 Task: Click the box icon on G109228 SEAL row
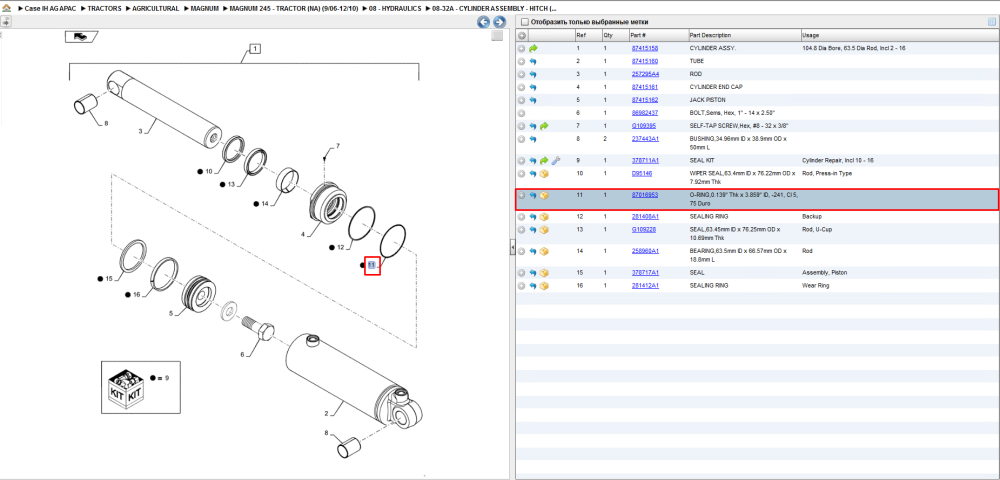pyautogui.click(x=544, y=229)
